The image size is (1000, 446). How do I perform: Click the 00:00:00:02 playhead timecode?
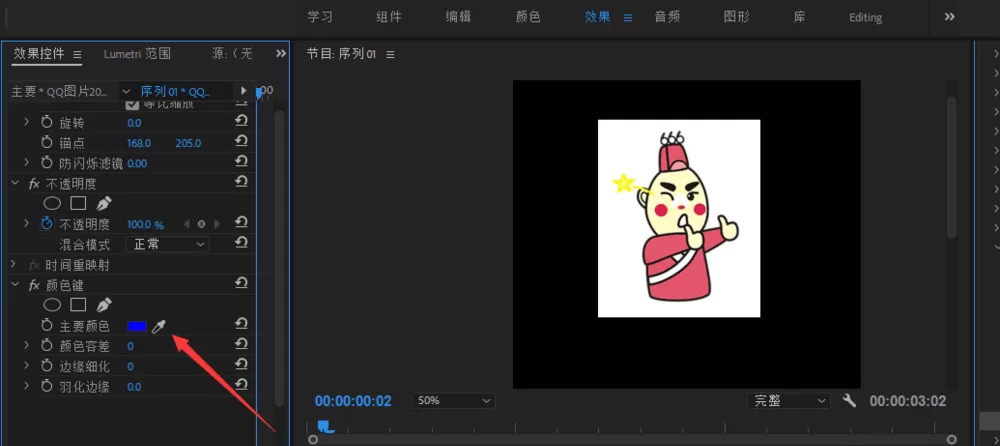point(353,401)
